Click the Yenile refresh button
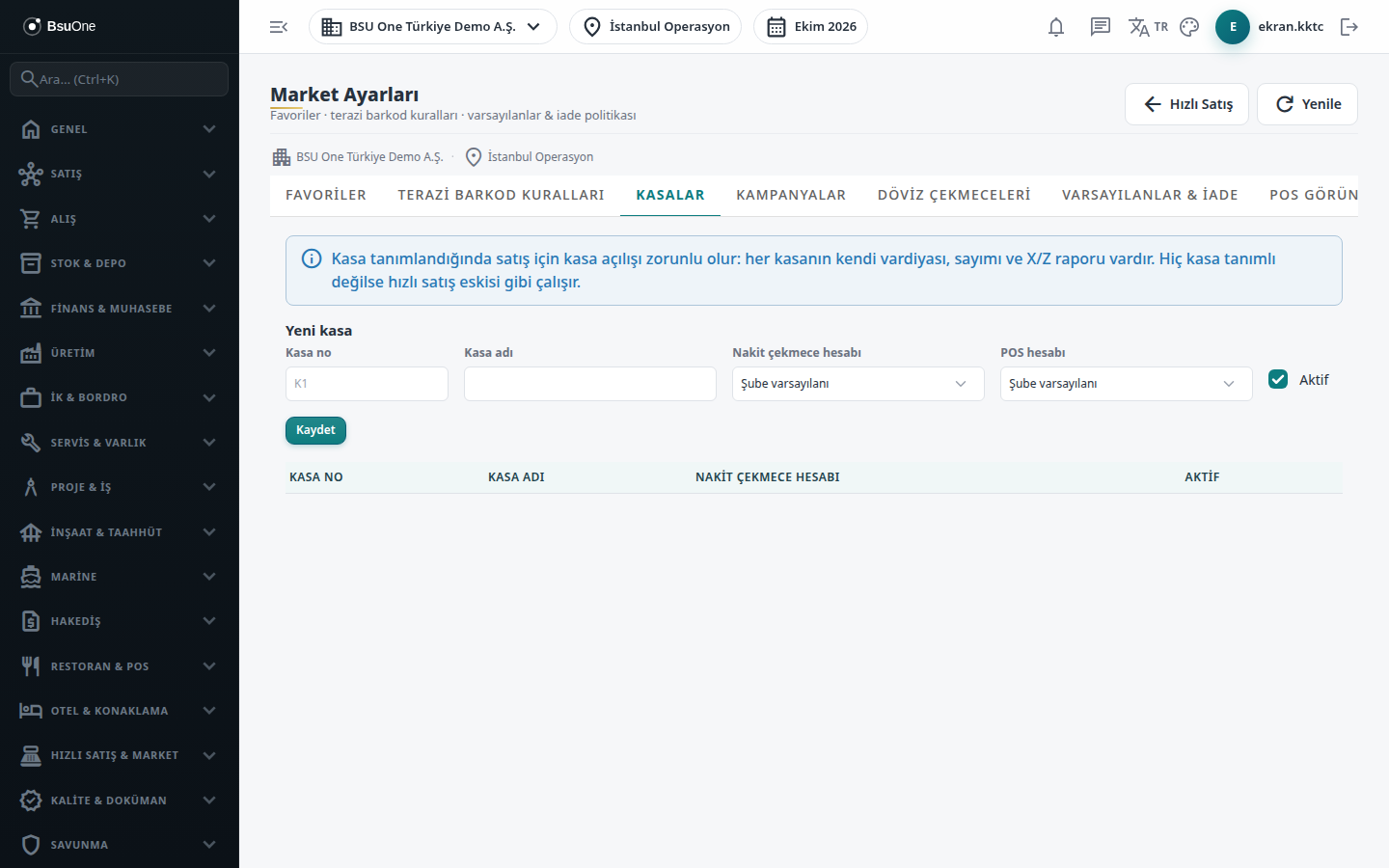This screenshot has height=868, width=1389. point(1307,104)
